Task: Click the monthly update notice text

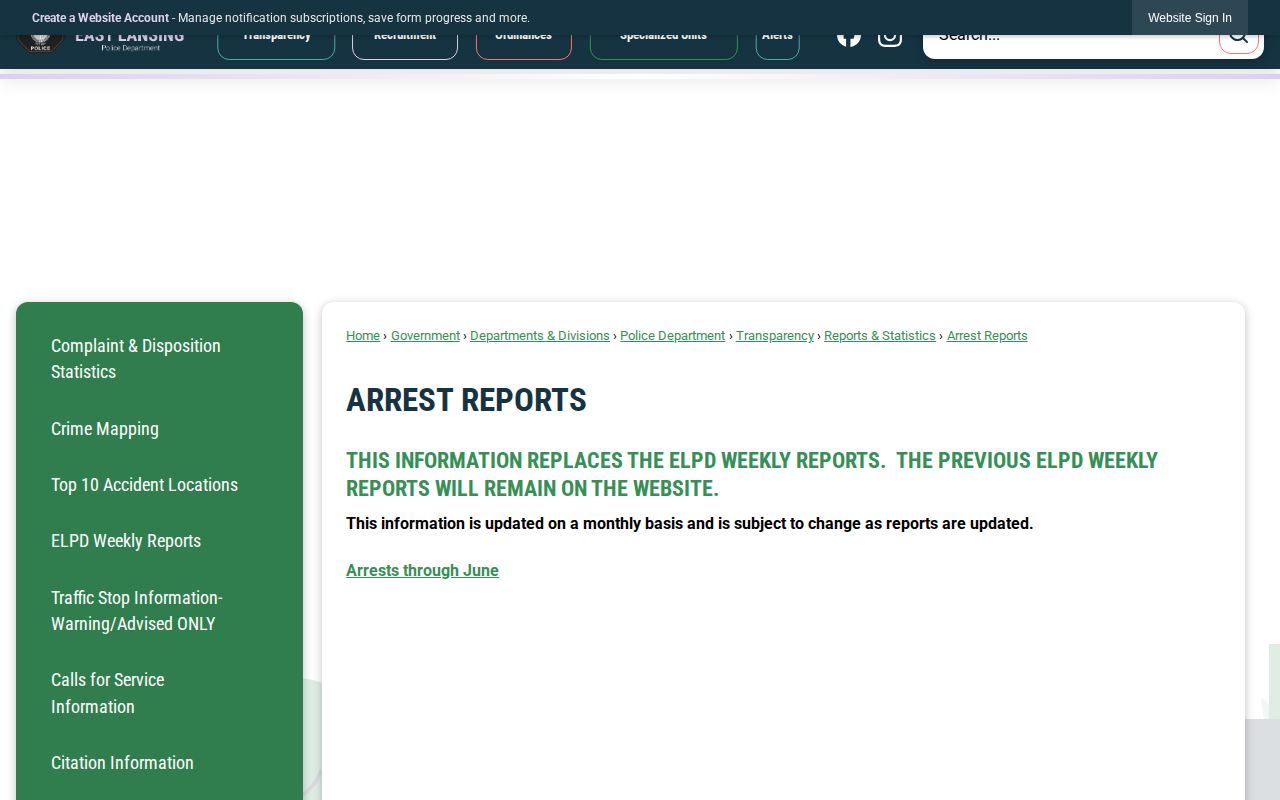Action: pyautogui.click(x=689, y=523)
